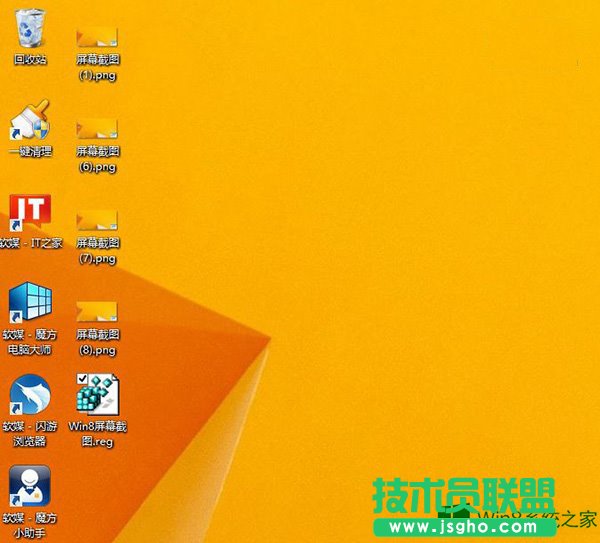The image size is (600, 543).
Task: Click the 回收站 text label
Action: 30,59
